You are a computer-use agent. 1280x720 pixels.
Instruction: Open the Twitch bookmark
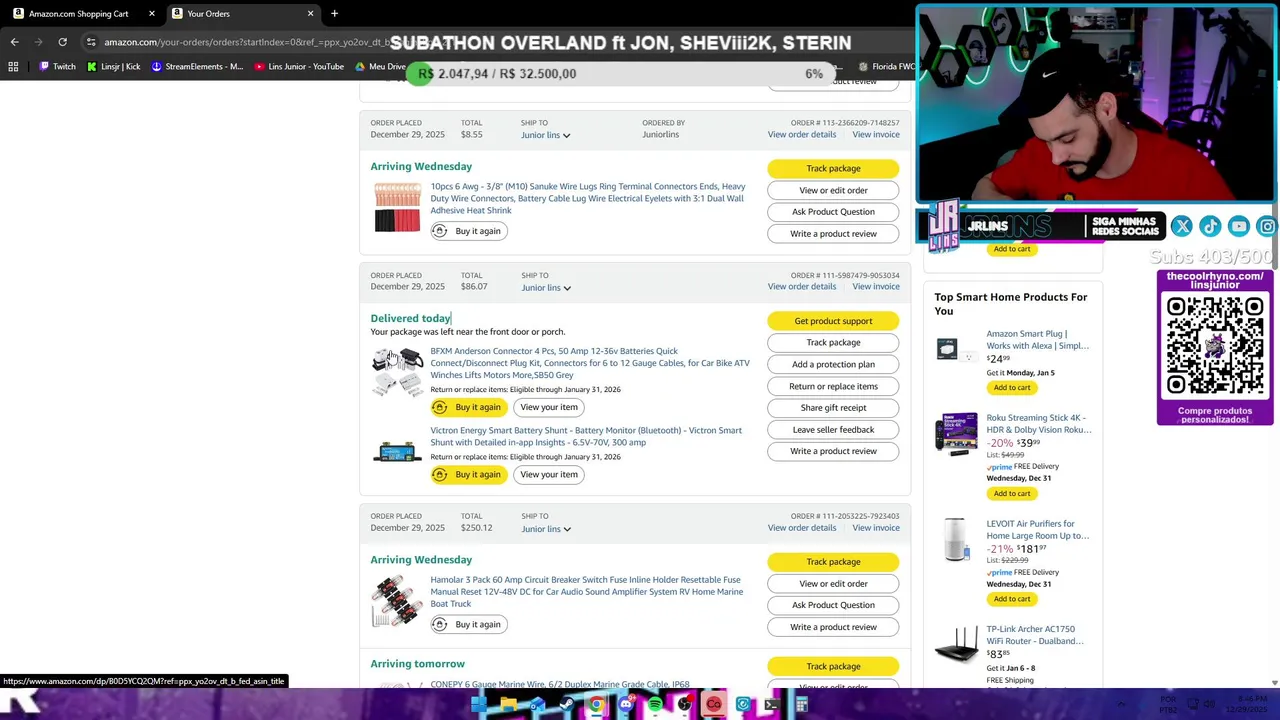point(57,67)
